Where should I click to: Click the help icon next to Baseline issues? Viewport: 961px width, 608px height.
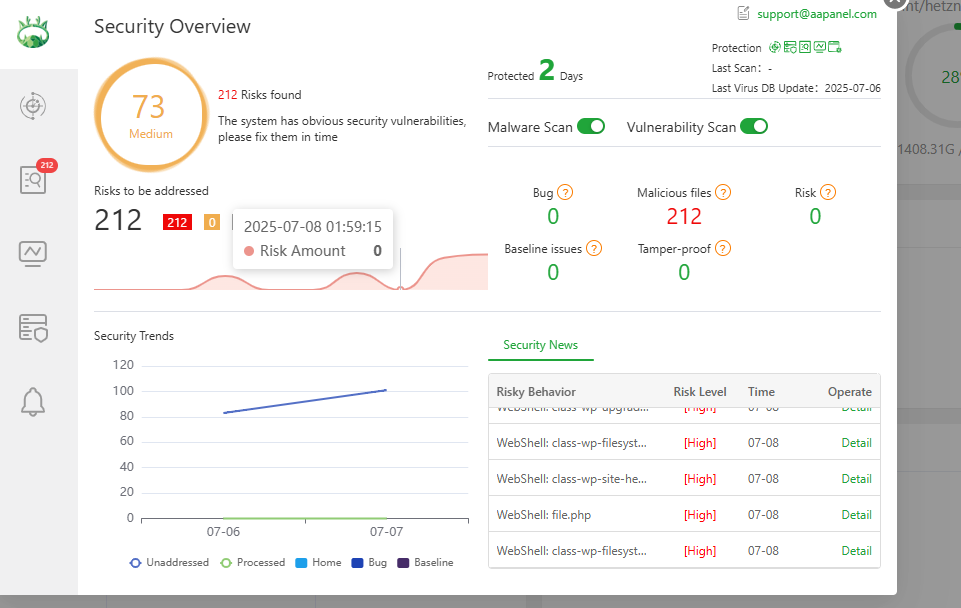pos(594,249)
